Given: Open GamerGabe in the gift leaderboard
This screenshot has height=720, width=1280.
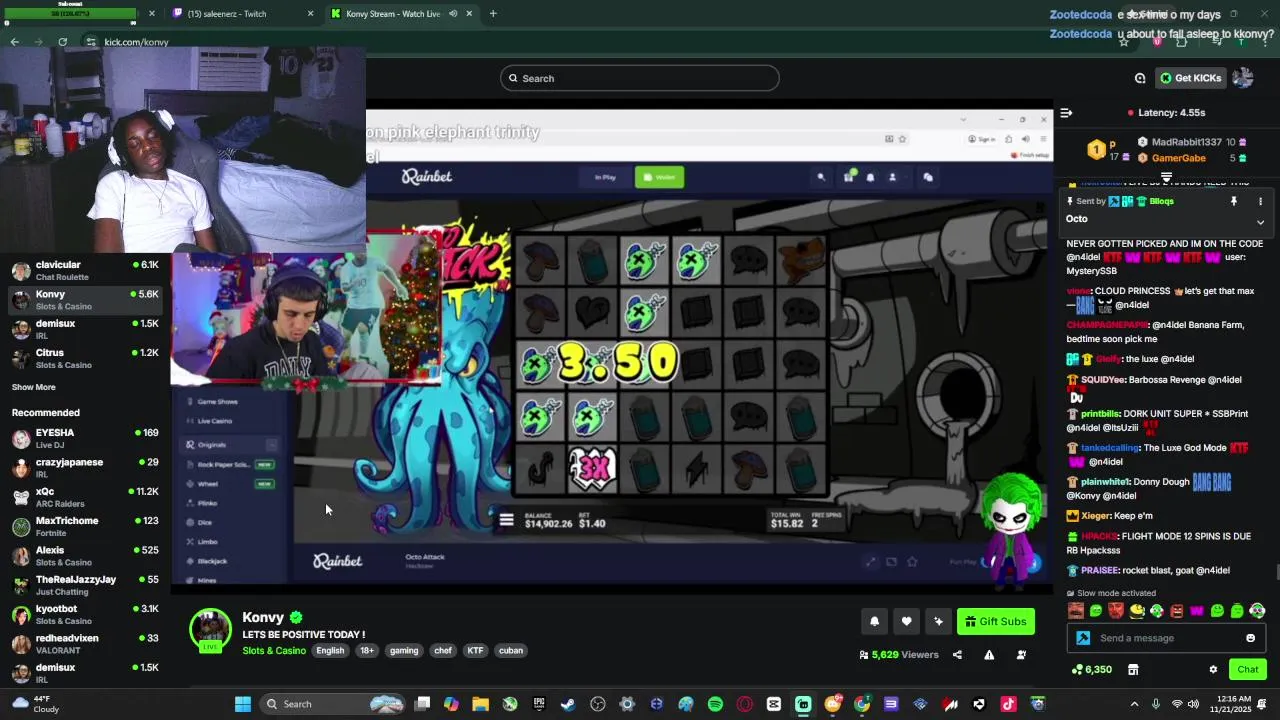Looking at the screenshot, I should (x=1178, y=158).
